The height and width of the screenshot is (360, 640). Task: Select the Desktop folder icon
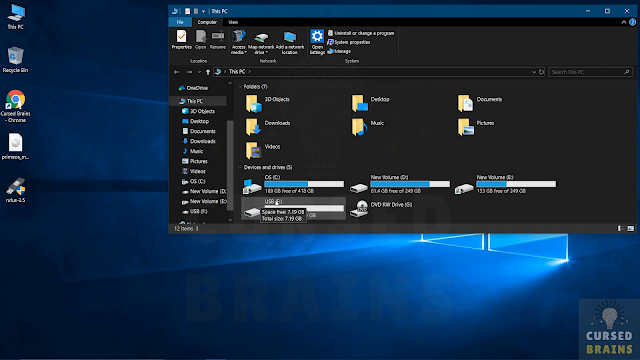pyautogui.click(x=360, y=103)
